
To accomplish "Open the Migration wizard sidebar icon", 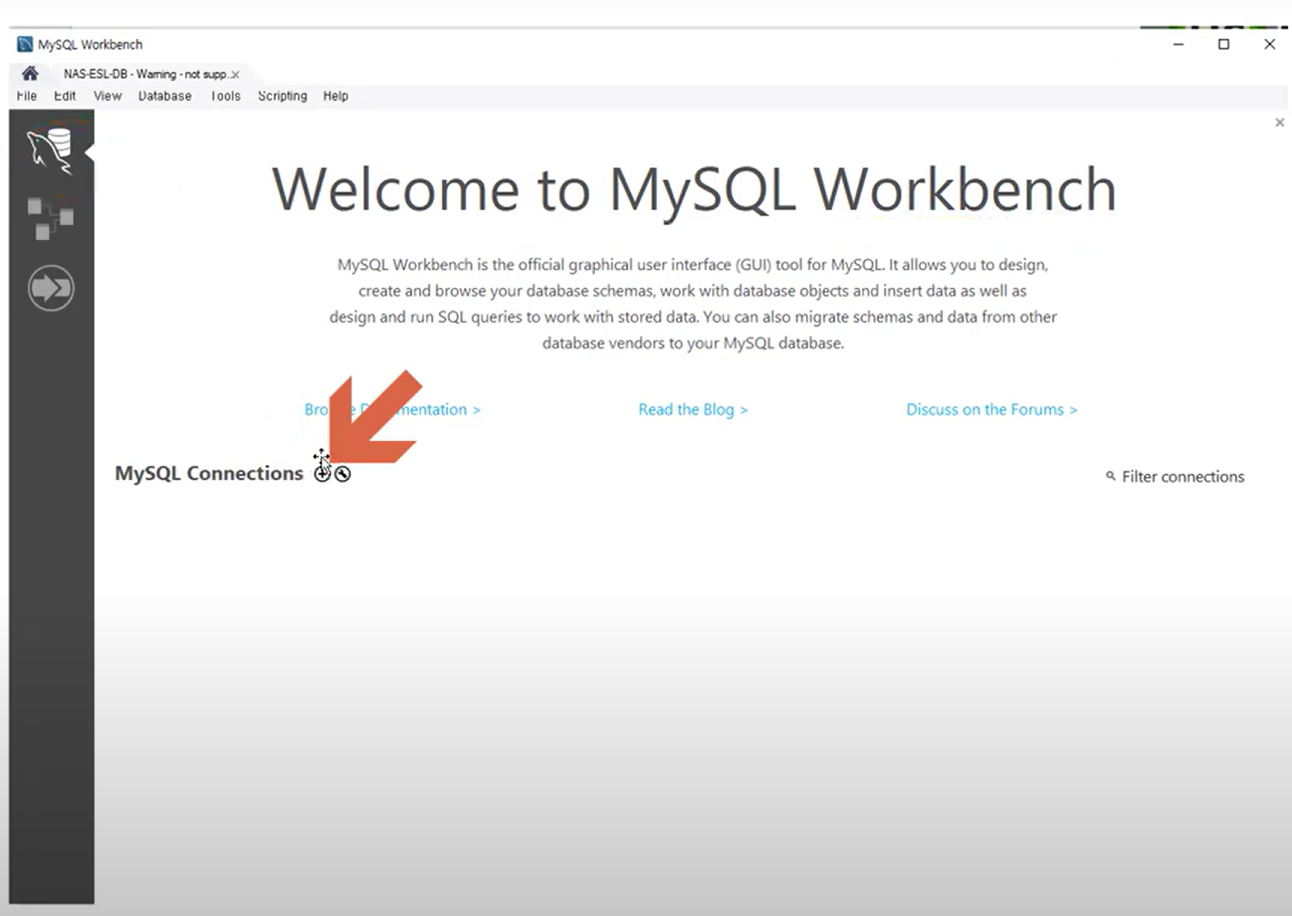I will click(51, 288).
